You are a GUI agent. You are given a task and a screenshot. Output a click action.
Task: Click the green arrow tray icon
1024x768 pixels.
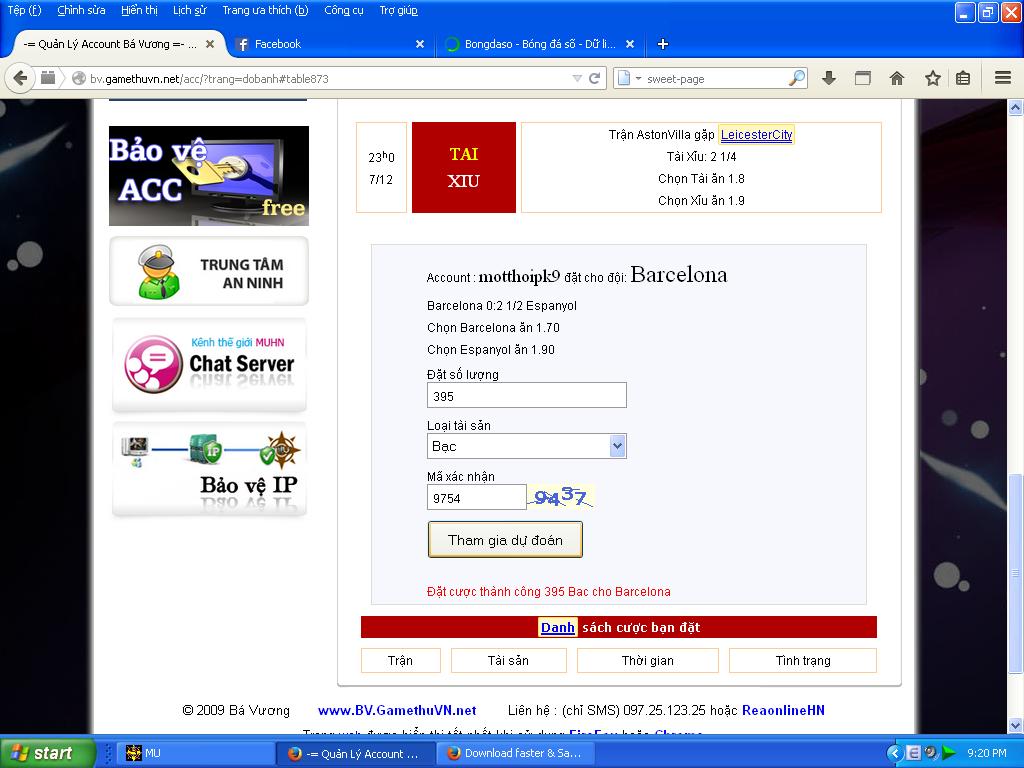click(948, 753)
